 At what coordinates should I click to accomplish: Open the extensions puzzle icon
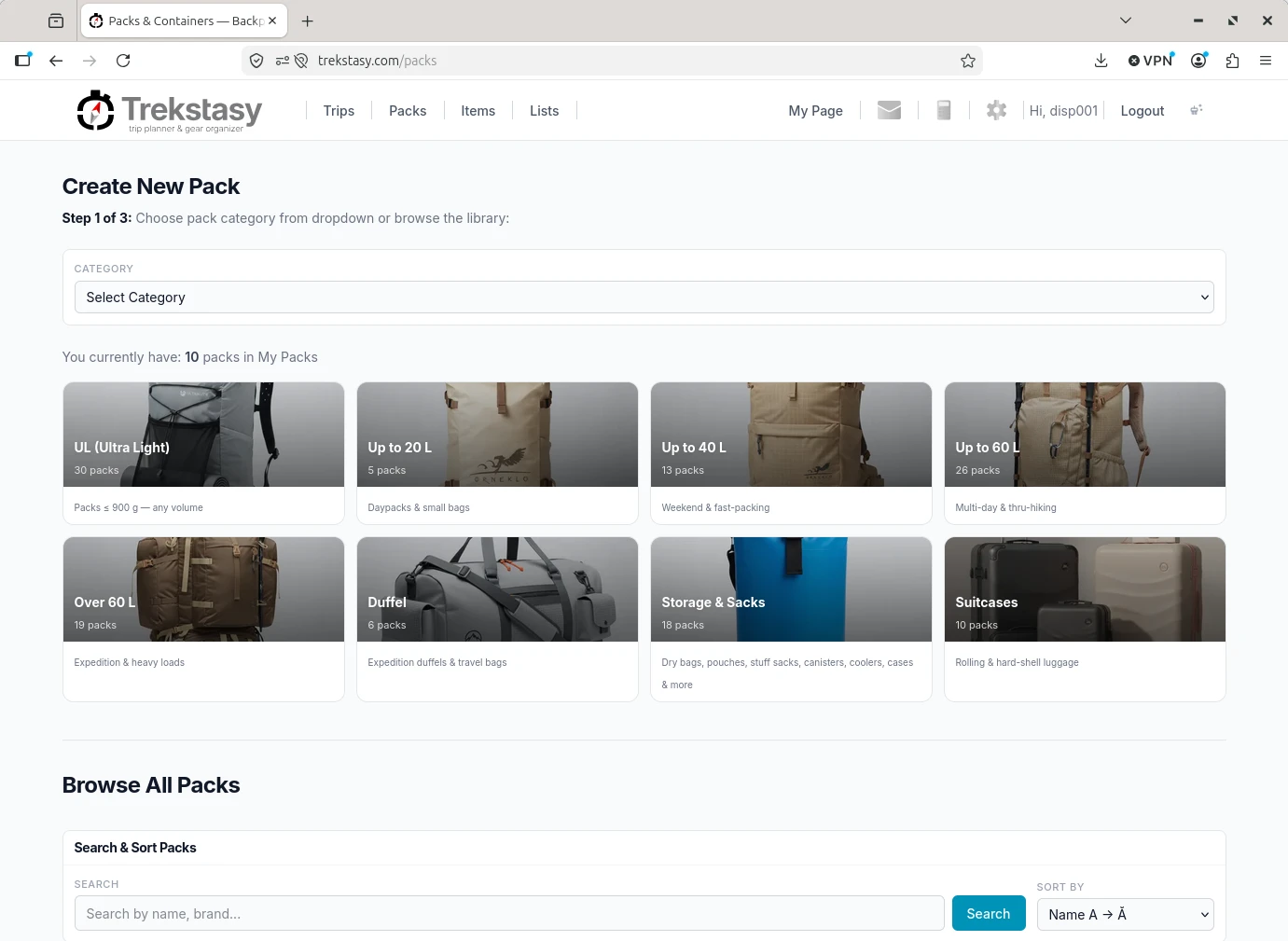click(x=1232, y=61)
